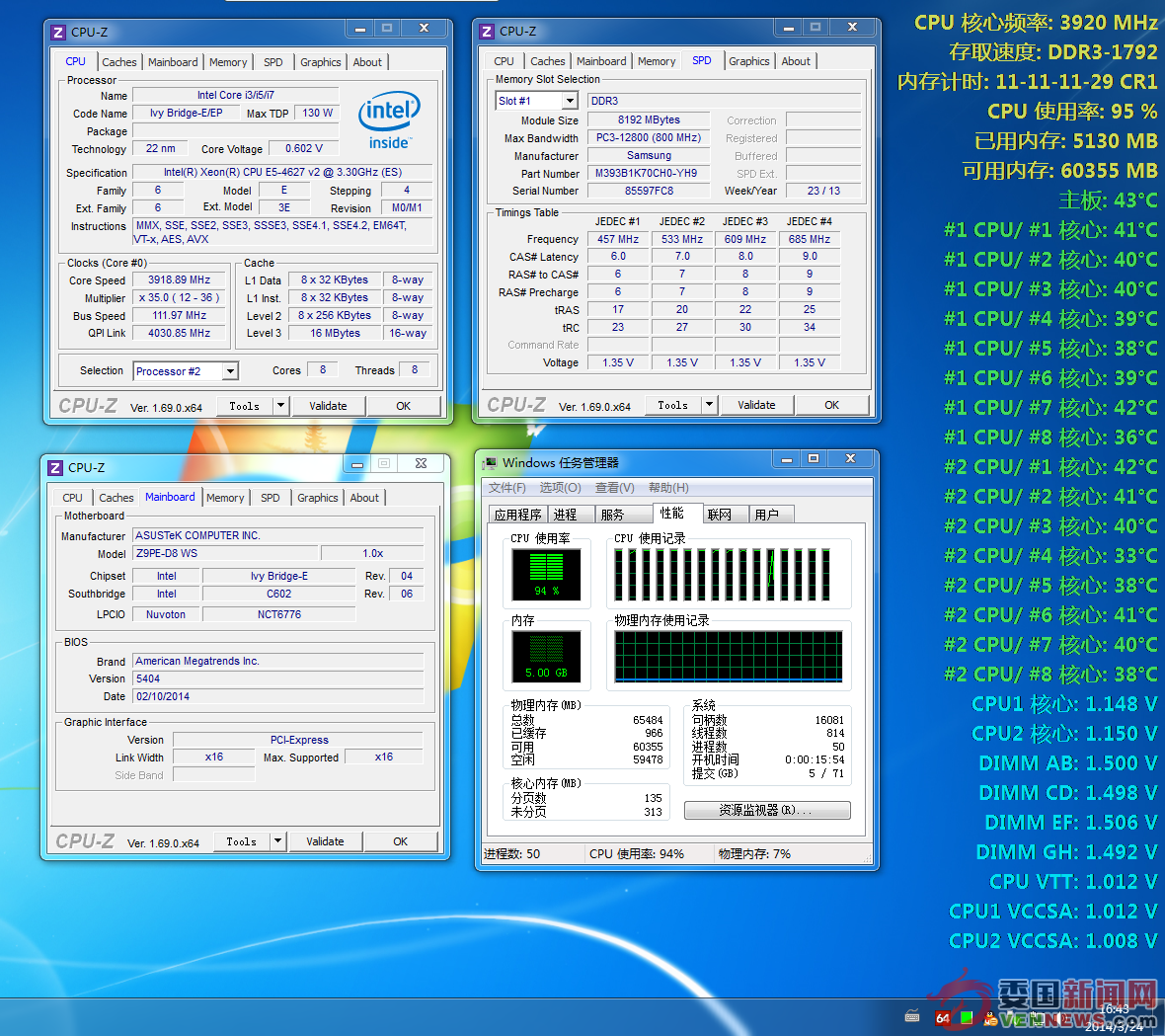The height and width of the screenshot is (1036, 1165).
Task: Switch to 应用程序 tab in Task Manager
Action: tap(518, 515)
